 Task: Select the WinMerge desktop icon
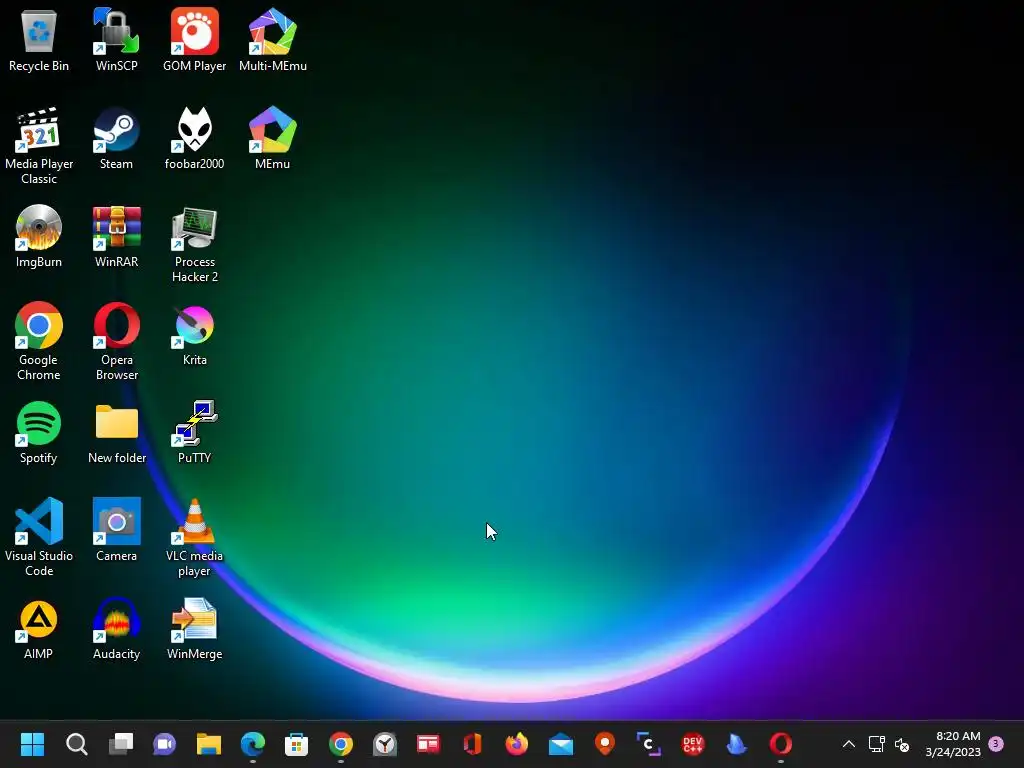point(195,628)
